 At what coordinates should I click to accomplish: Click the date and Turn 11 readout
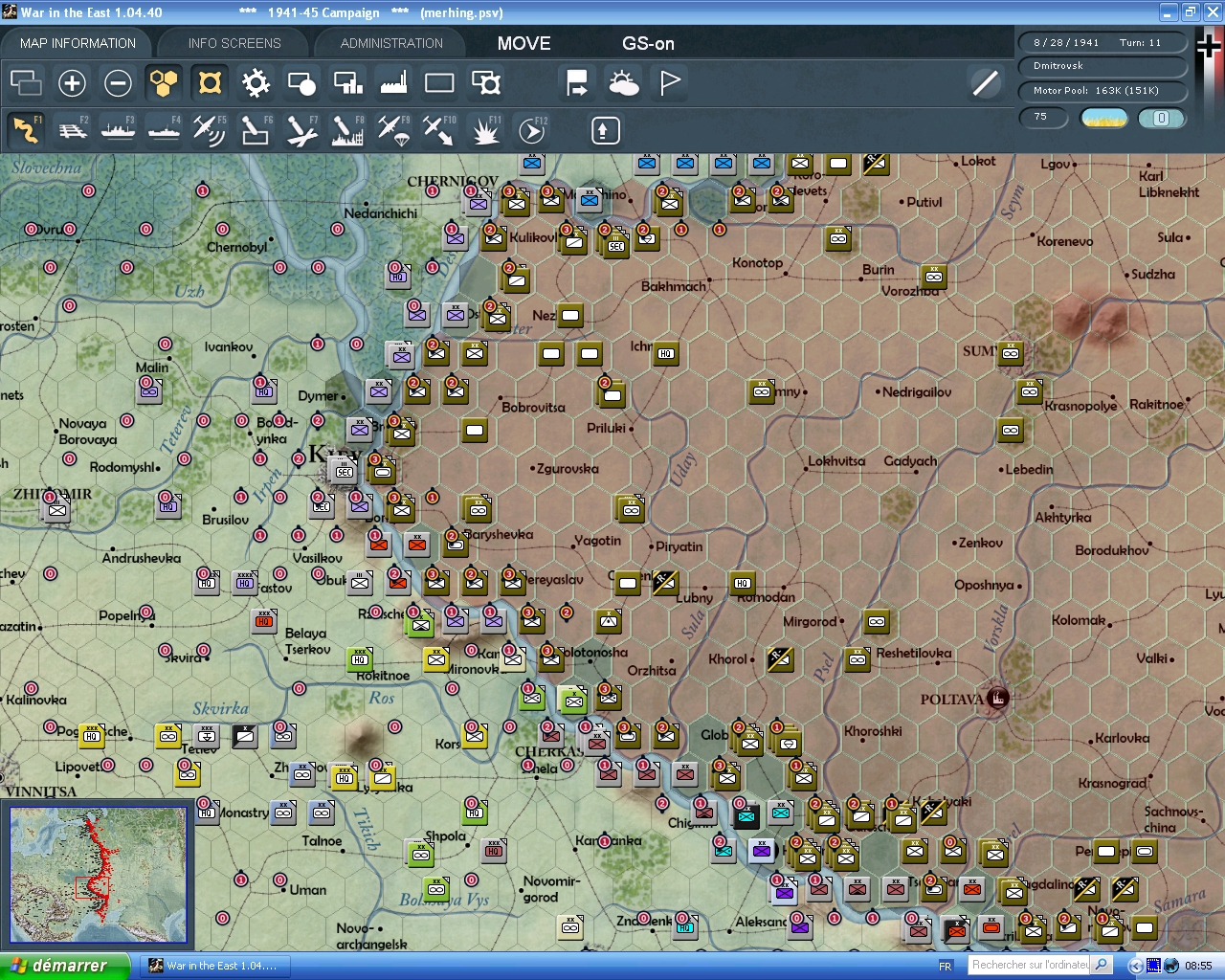pyautogui.click(x=1102, y=43)
